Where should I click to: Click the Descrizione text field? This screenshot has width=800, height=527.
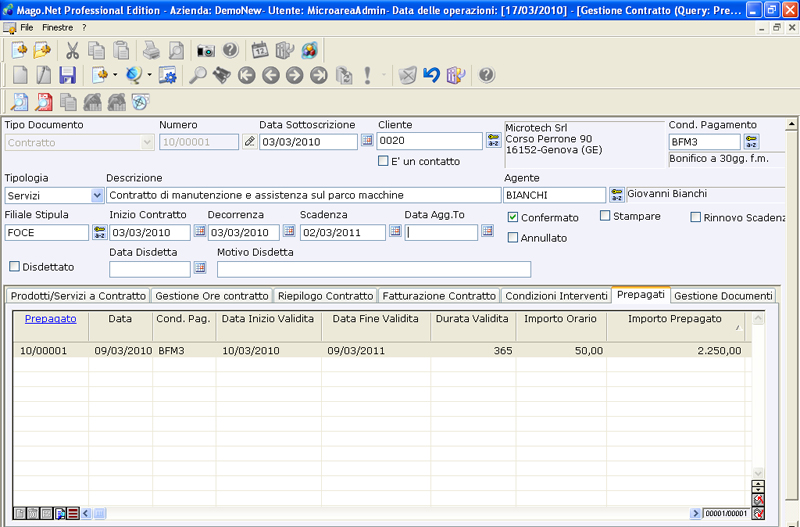304,195
